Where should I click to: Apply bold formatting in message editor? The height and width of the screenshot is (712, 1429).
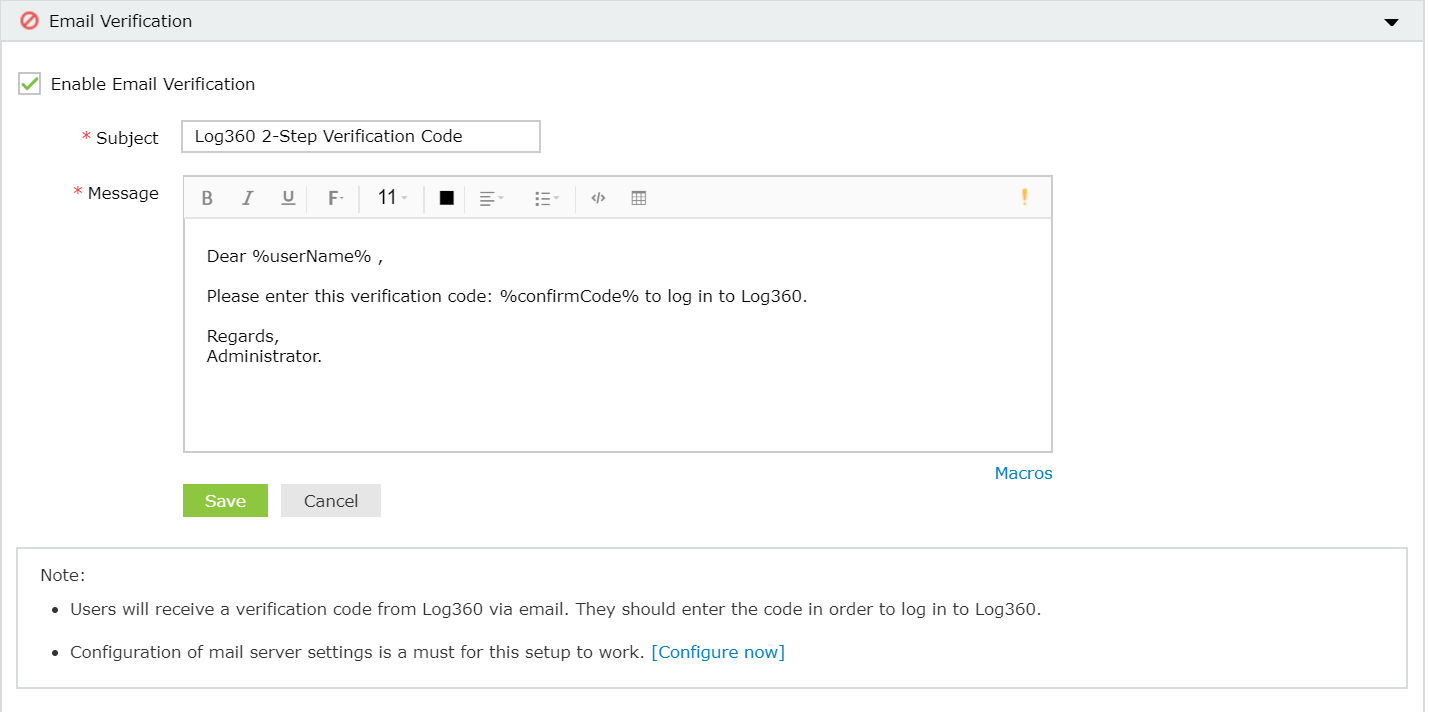pyautogui.click(x=207, y=197)
